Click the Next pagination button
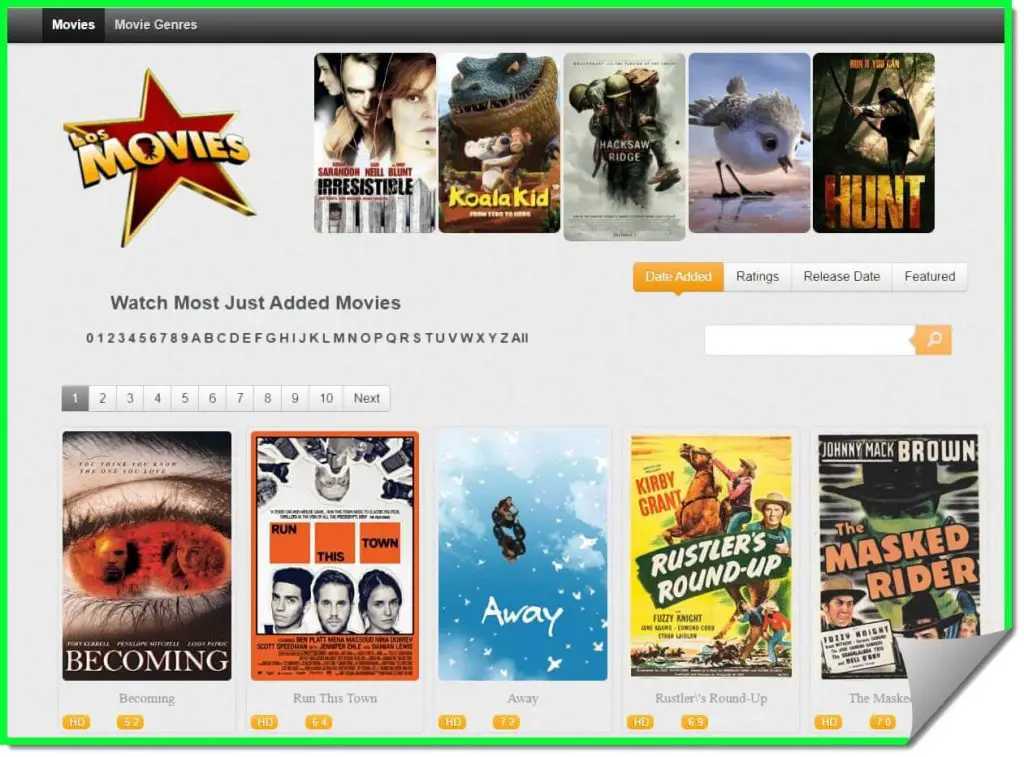The image size is (1024, 757). point(366,398)
